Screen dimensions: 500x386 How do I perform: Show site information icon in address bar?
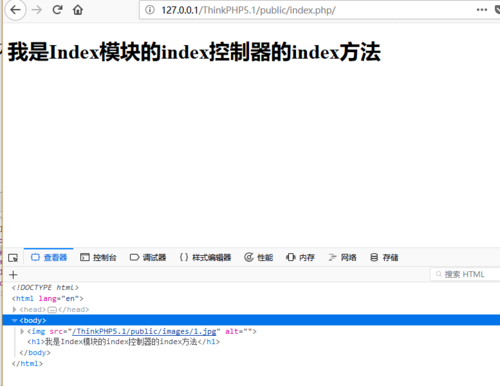click(150, 10)
